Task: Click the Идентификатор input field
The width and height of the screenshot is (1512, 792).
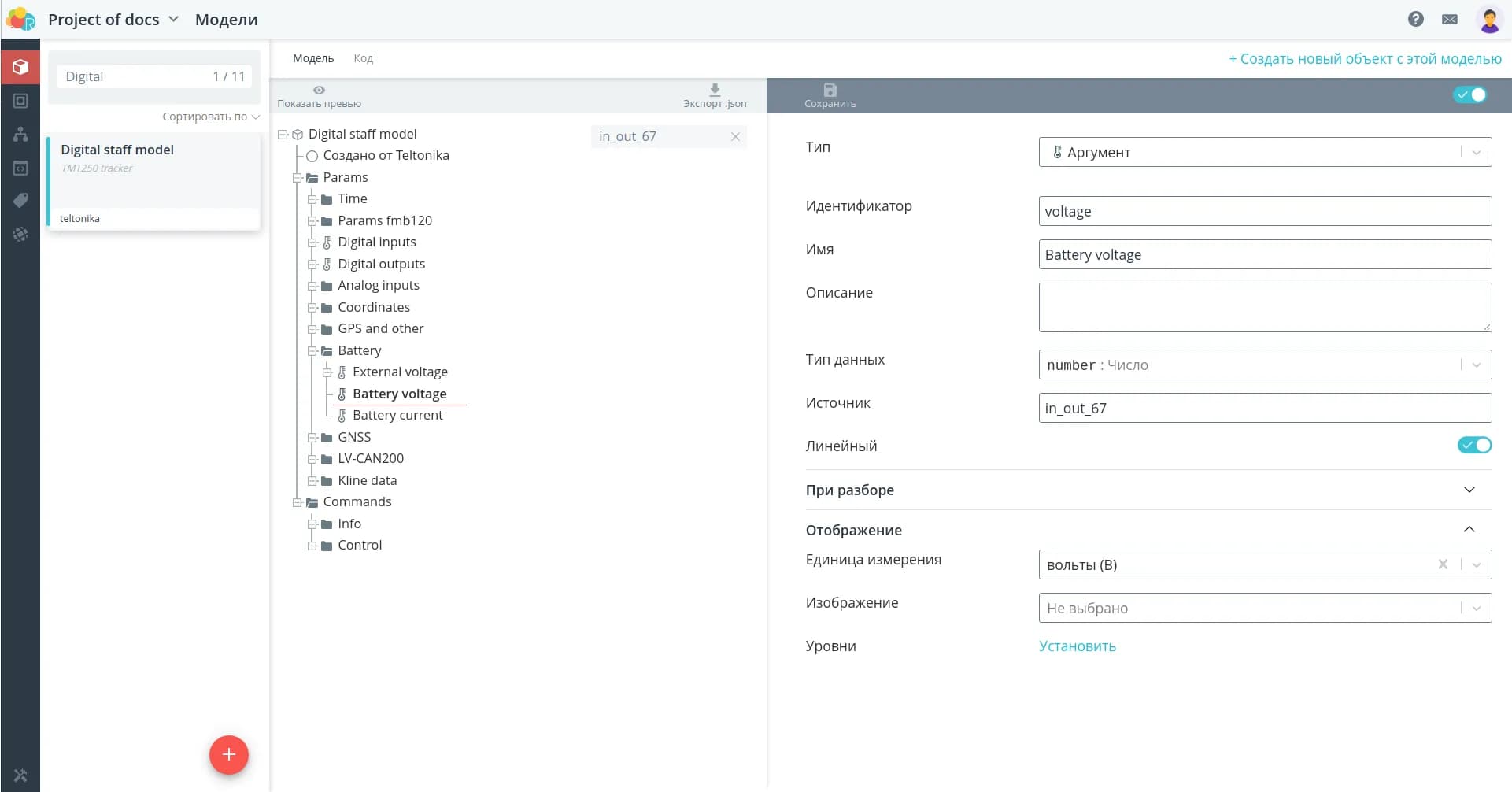Action: click(1264, 211)
